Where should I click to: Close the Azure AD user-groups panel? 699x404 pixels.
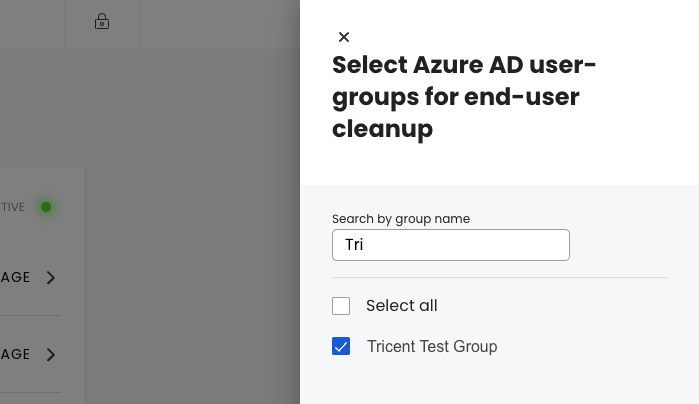[x=344, y=37]
